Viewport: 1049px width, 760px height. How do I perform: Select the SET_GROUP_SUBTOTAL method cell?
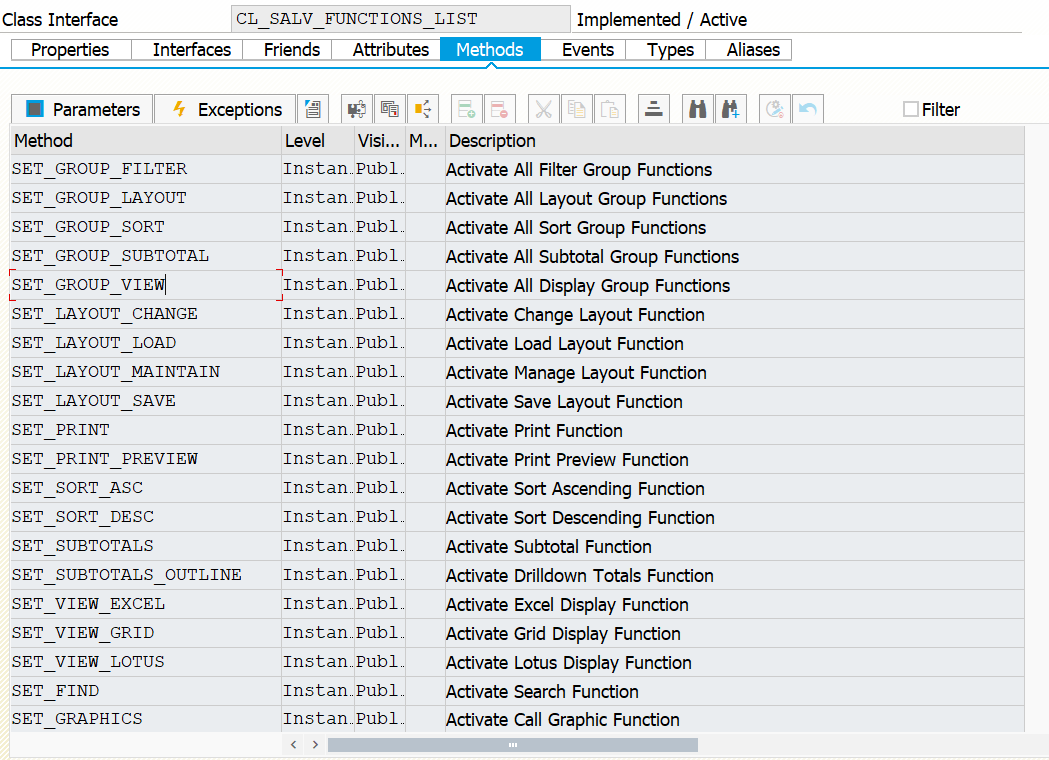pyautogui.click(x=146, y=256)
